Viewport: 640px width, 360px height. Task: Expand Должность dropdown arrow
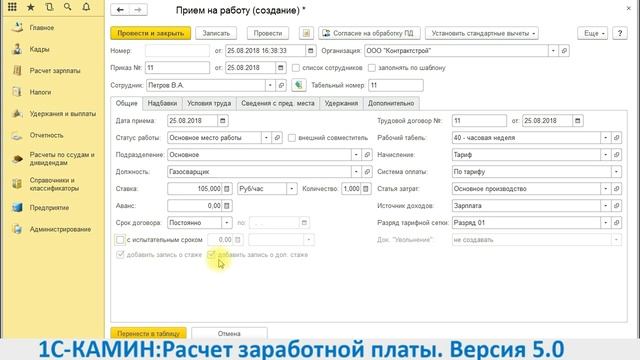(356, 172)
